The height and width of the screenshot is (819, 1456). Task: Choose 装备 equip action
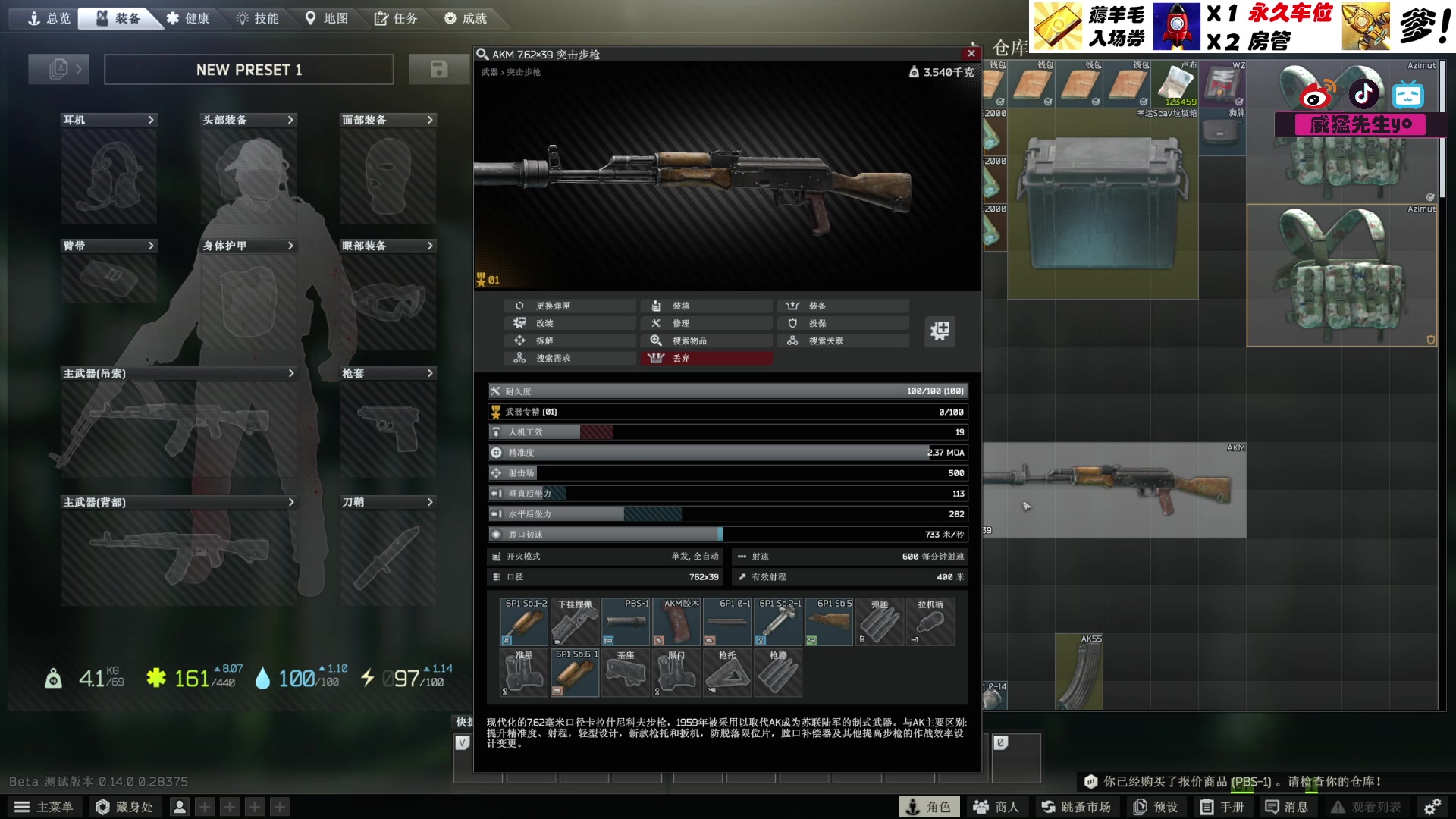point(843,306)
